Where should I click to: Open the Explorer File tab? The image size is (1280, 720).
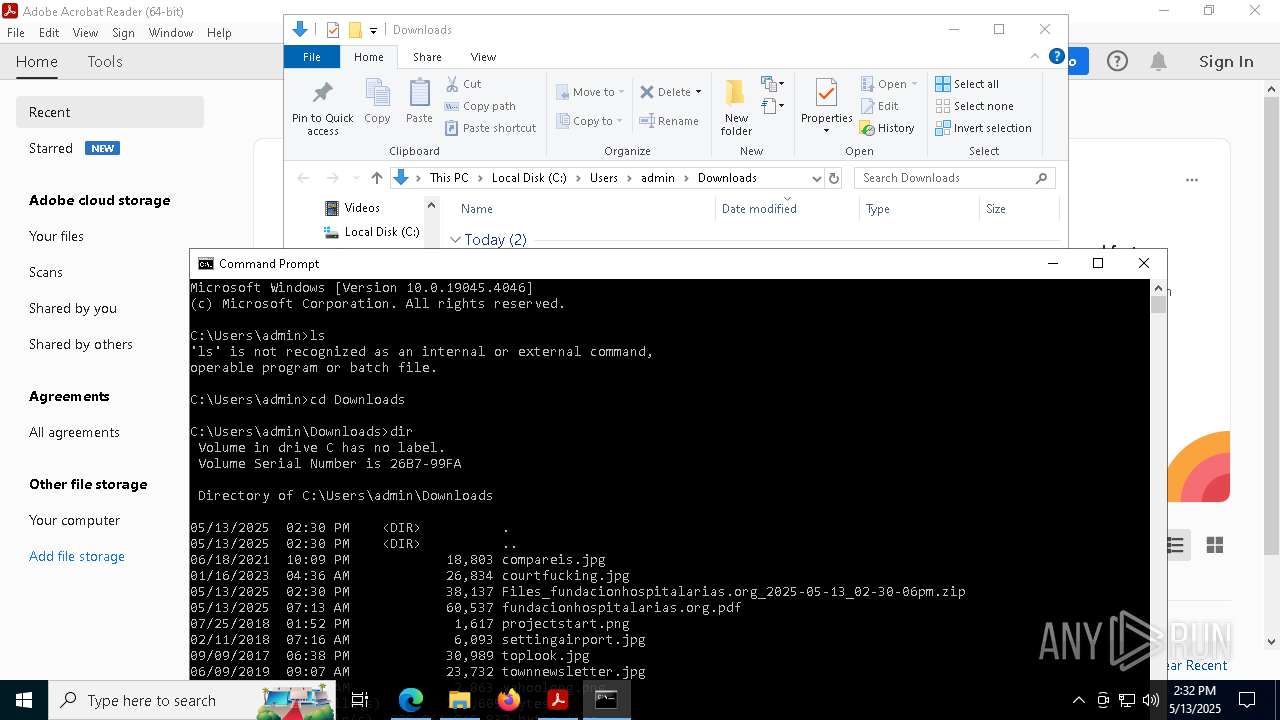312,57
